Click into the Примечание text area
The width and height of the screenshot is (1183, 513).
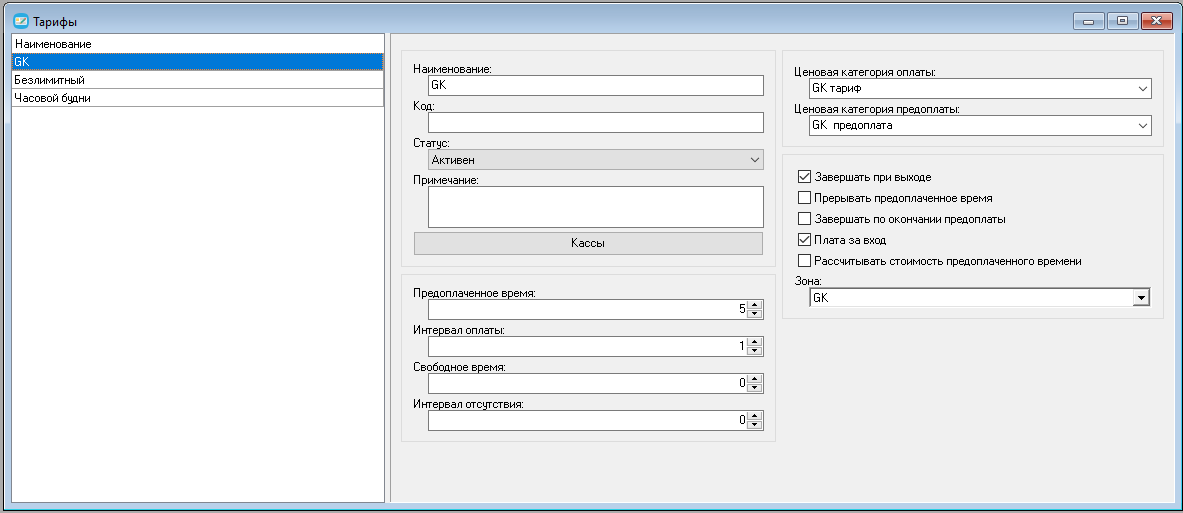(595, 207)
